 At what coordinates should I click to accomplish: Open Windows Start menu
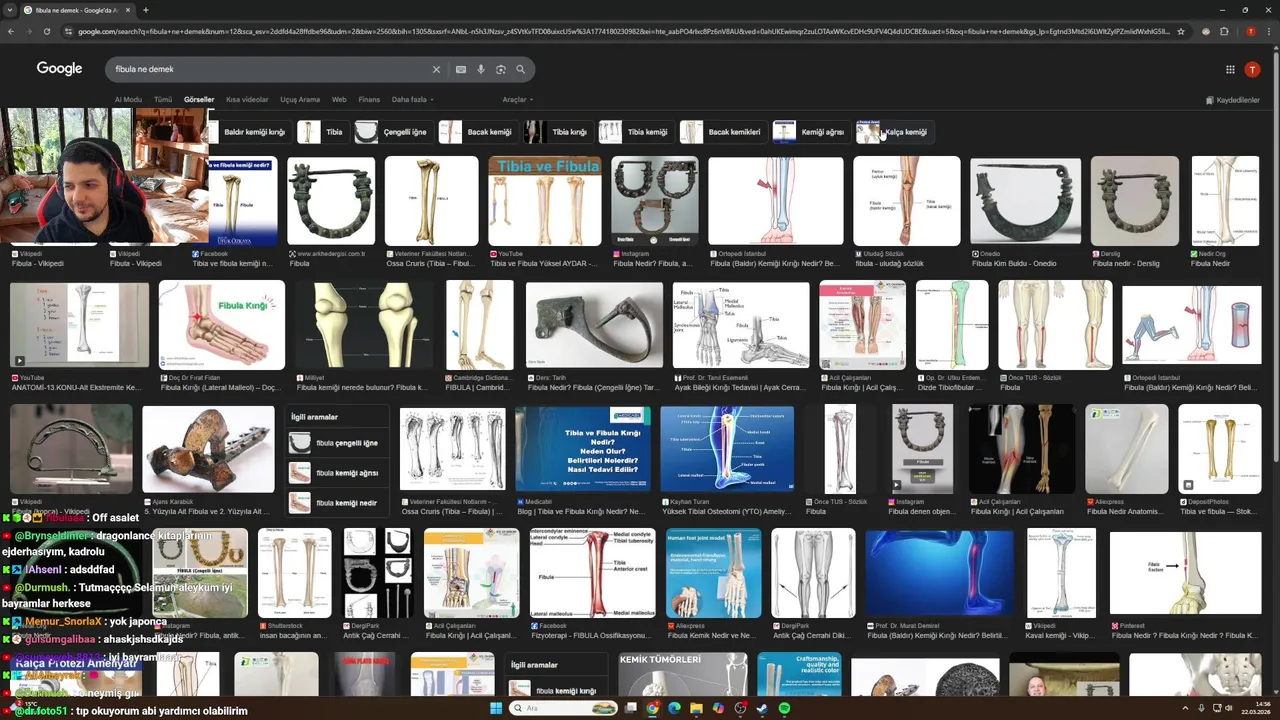coord(496,708)
